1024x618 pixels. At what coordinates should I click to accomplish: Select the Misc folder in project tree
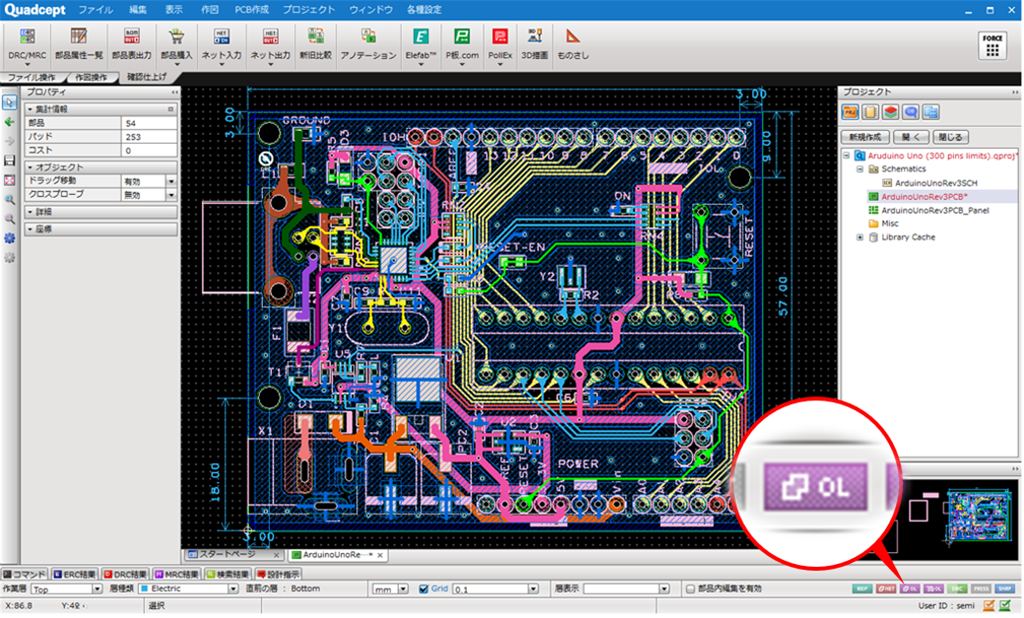pyautogui.click(x=889, y=224)
